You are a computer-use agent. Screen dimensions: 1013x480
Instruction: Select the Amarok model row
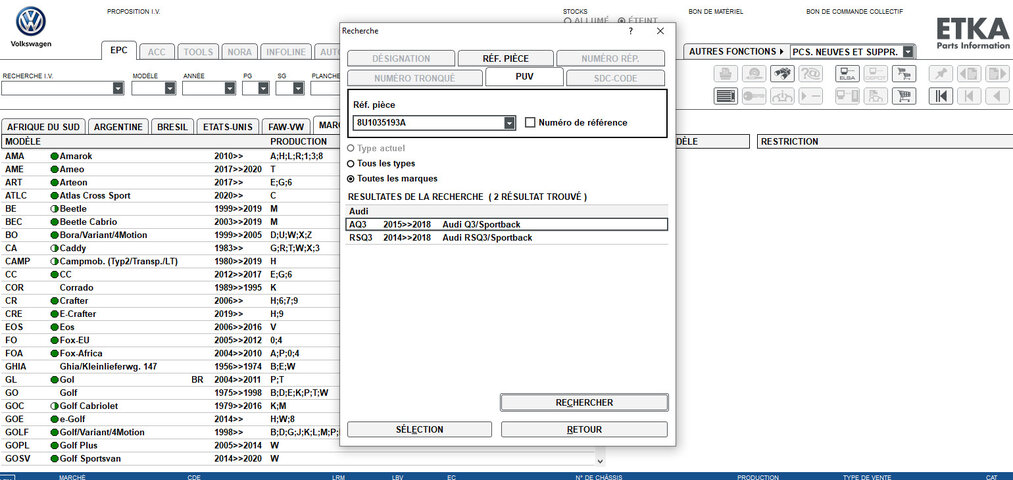point(171,156)
